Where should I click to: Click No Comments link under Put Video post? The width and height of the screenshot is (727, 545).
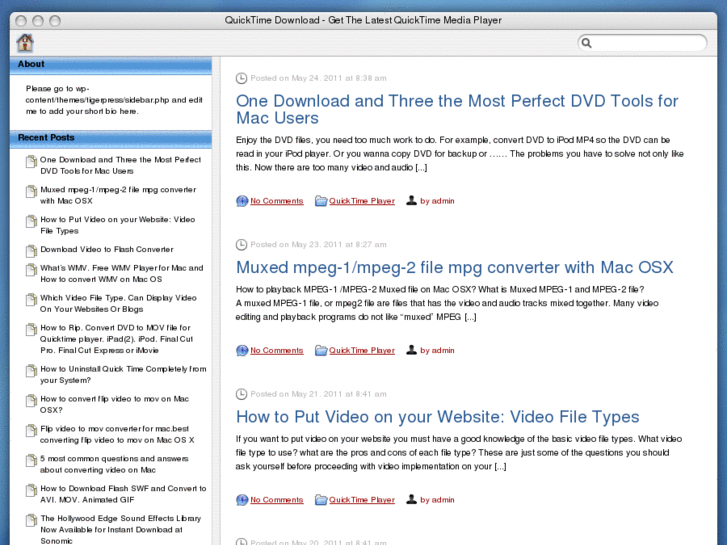pos(277,500)
